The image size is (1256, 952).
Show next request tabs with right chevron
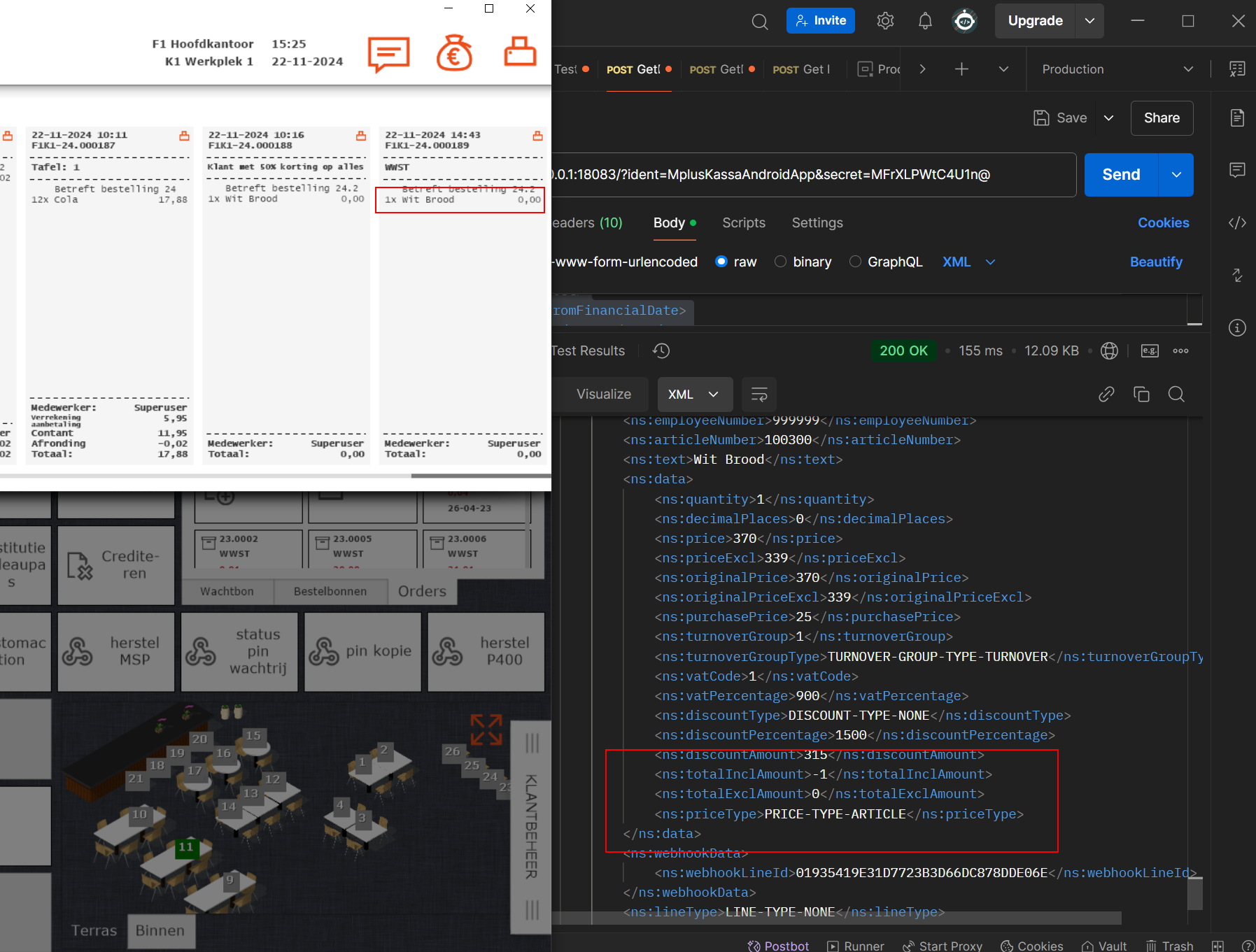[922, 69]
